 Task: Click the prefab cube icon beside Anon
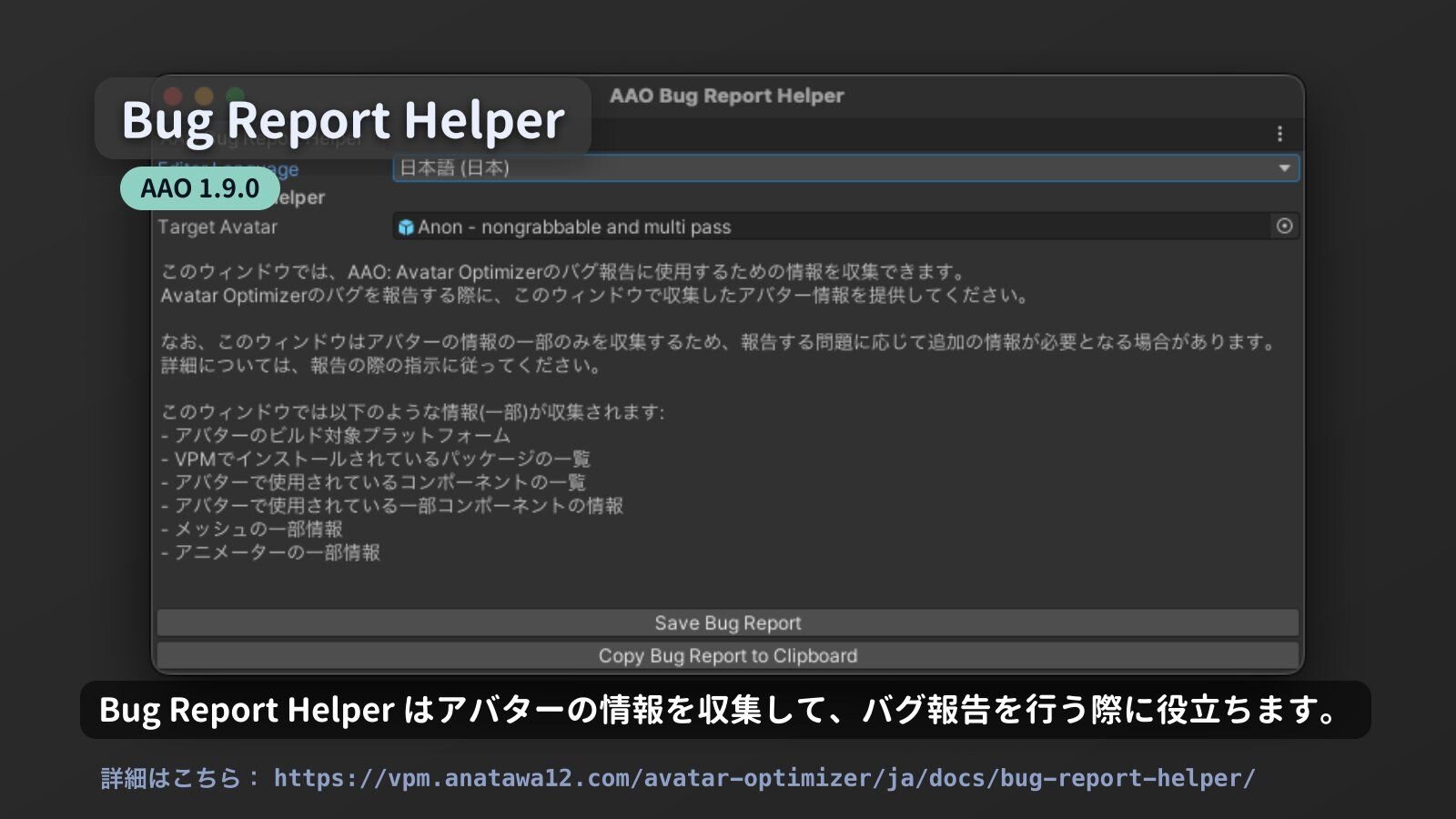[x=406, y=227]
